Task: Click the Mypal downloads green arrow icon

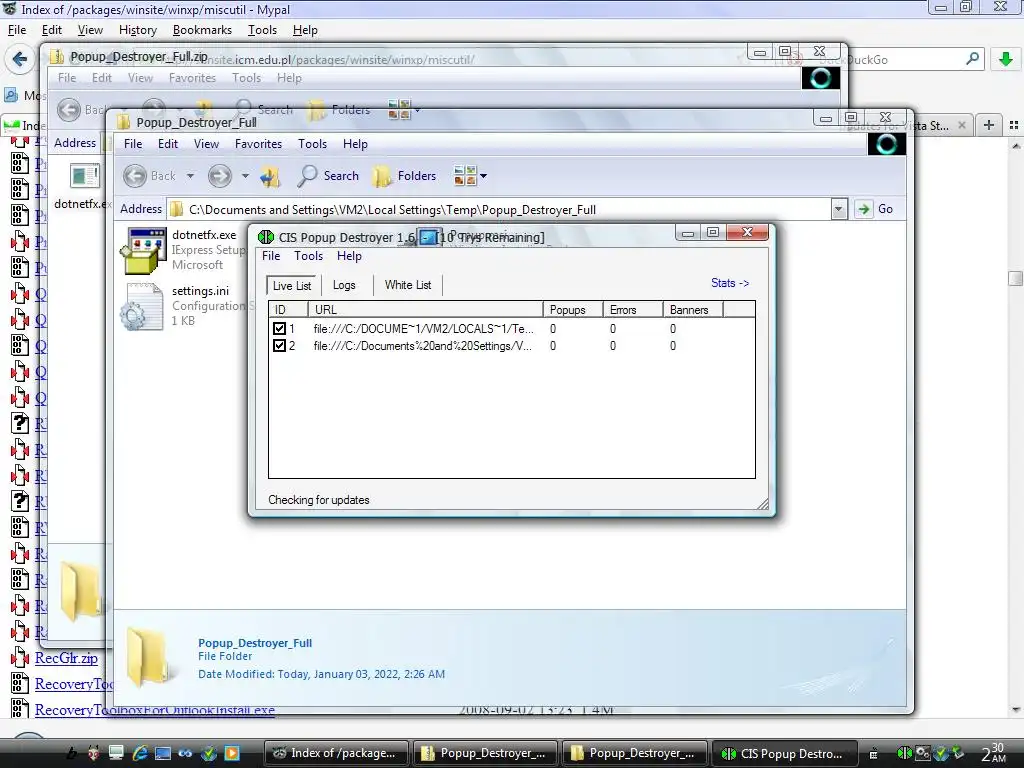Action: tap(1006, 59)
